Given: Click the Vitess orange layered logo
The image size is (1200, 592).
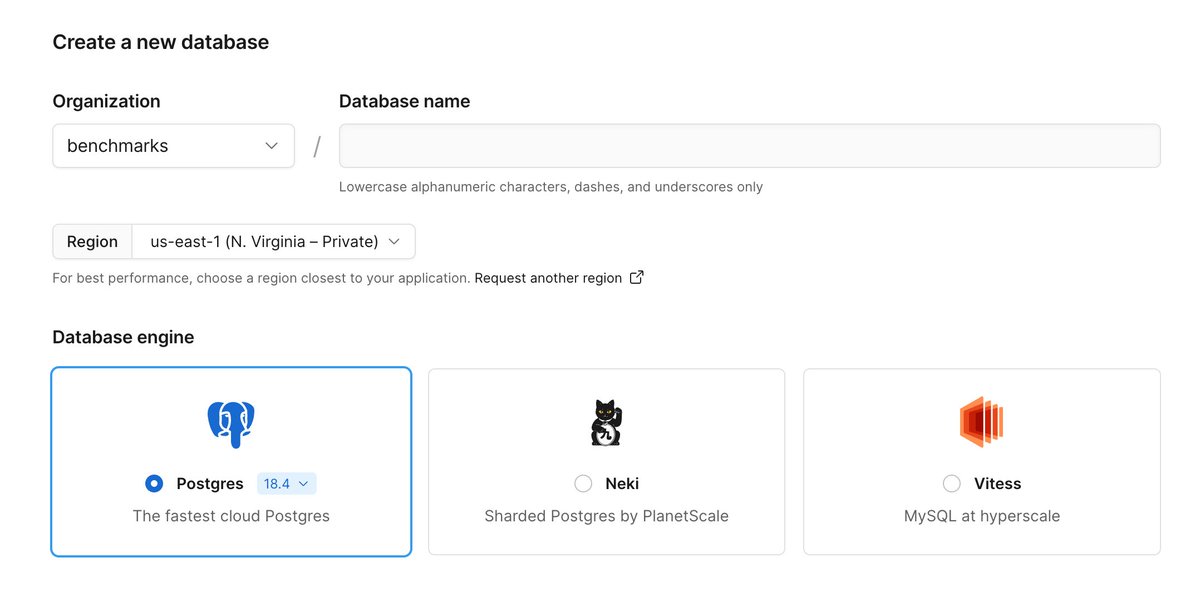Looking at the screenshot, I should tap(981, 422).
